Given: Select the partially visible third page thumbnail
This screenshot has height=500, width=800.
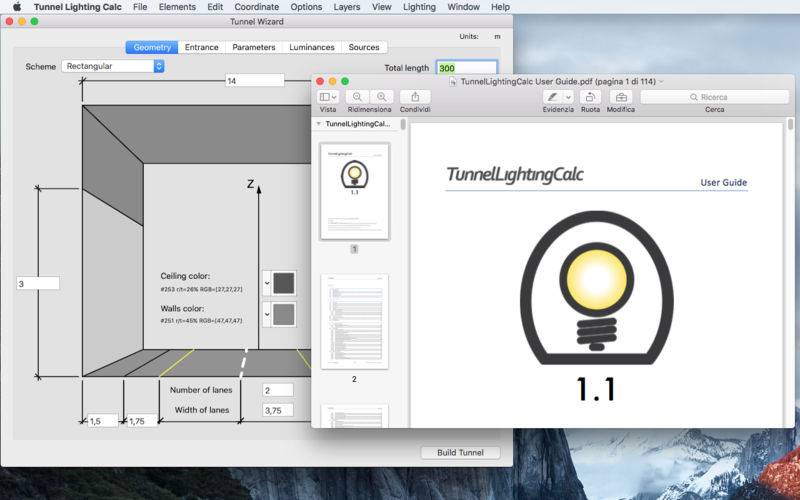Looking at the screenshot, I should tap(355, 416).
